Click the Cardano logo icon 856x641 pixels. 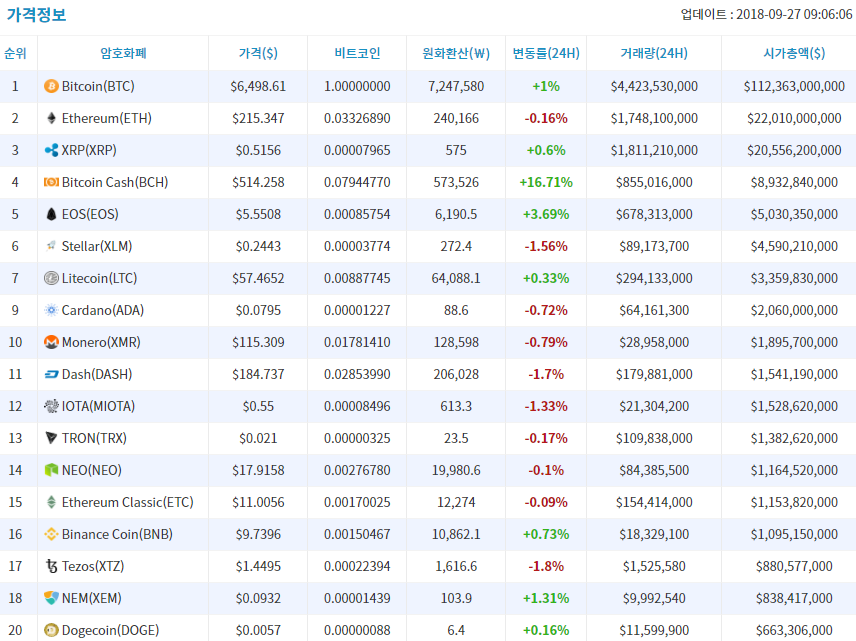pyautogui.click(x=51, y=310)
